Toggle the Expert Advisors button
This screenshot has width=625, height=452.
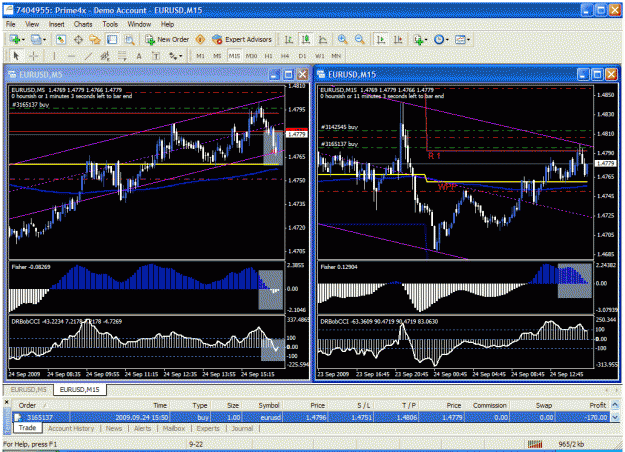(242, 39)
